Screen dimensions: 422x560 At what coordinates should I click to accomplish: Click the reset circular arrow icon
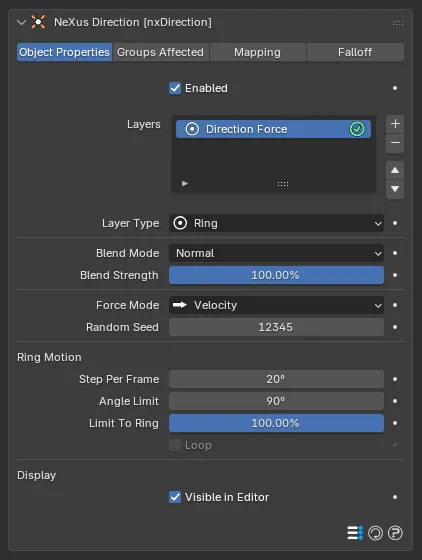coord(375,533)
